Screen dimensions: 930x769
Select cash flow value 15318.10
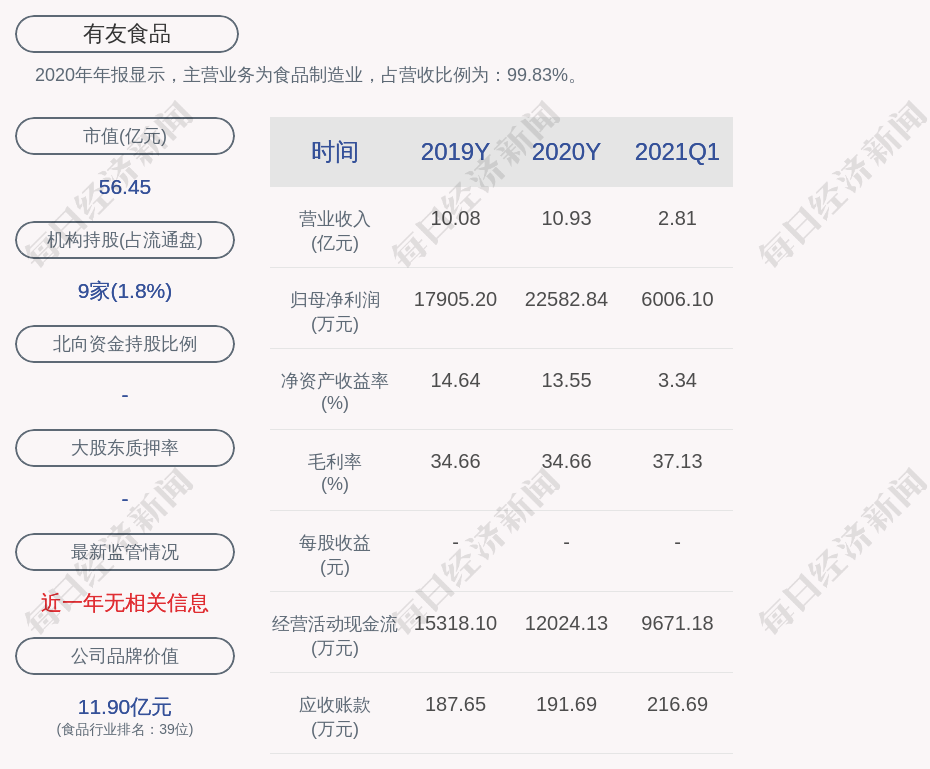pos(456,623)
